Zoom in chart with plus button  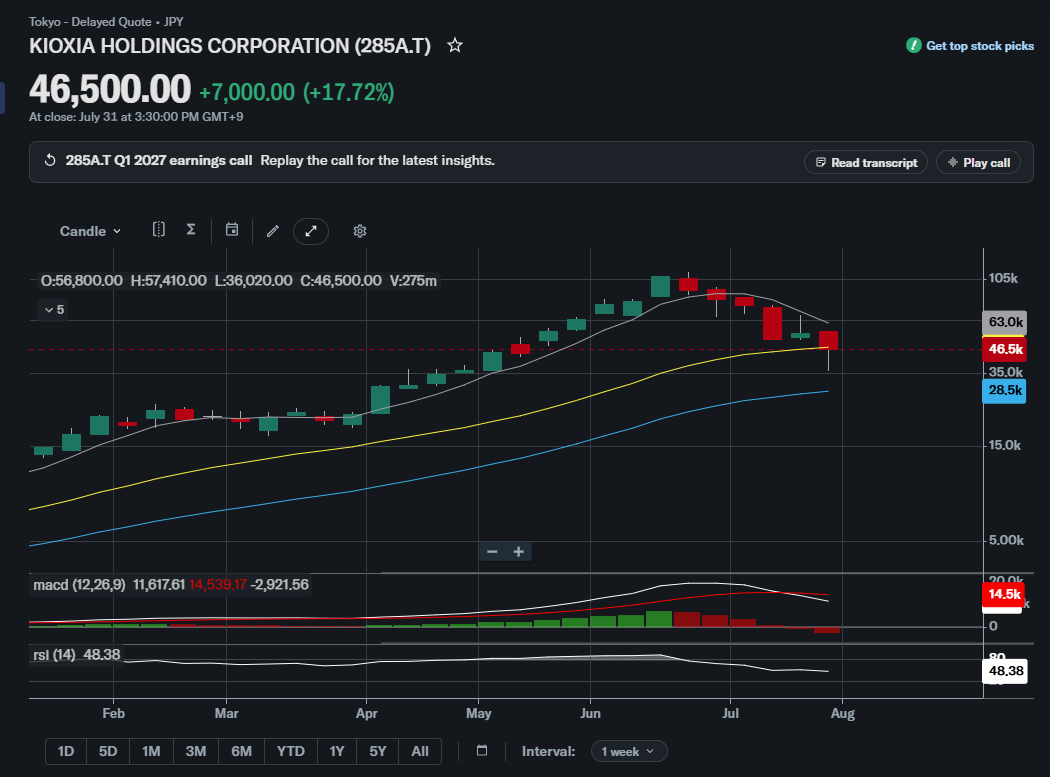(x=518, y=552)
